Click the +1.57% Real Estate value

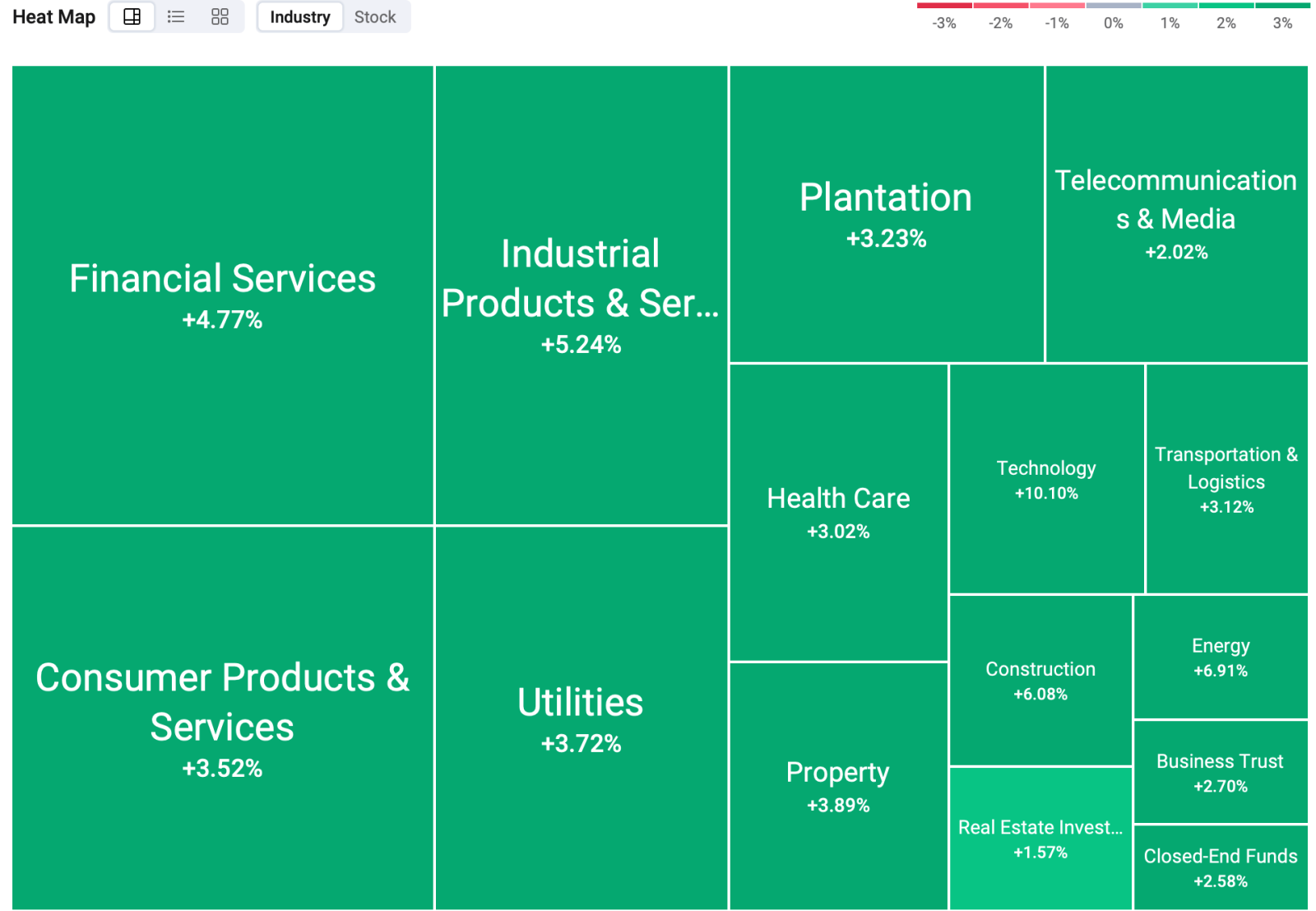(1040, 852)
